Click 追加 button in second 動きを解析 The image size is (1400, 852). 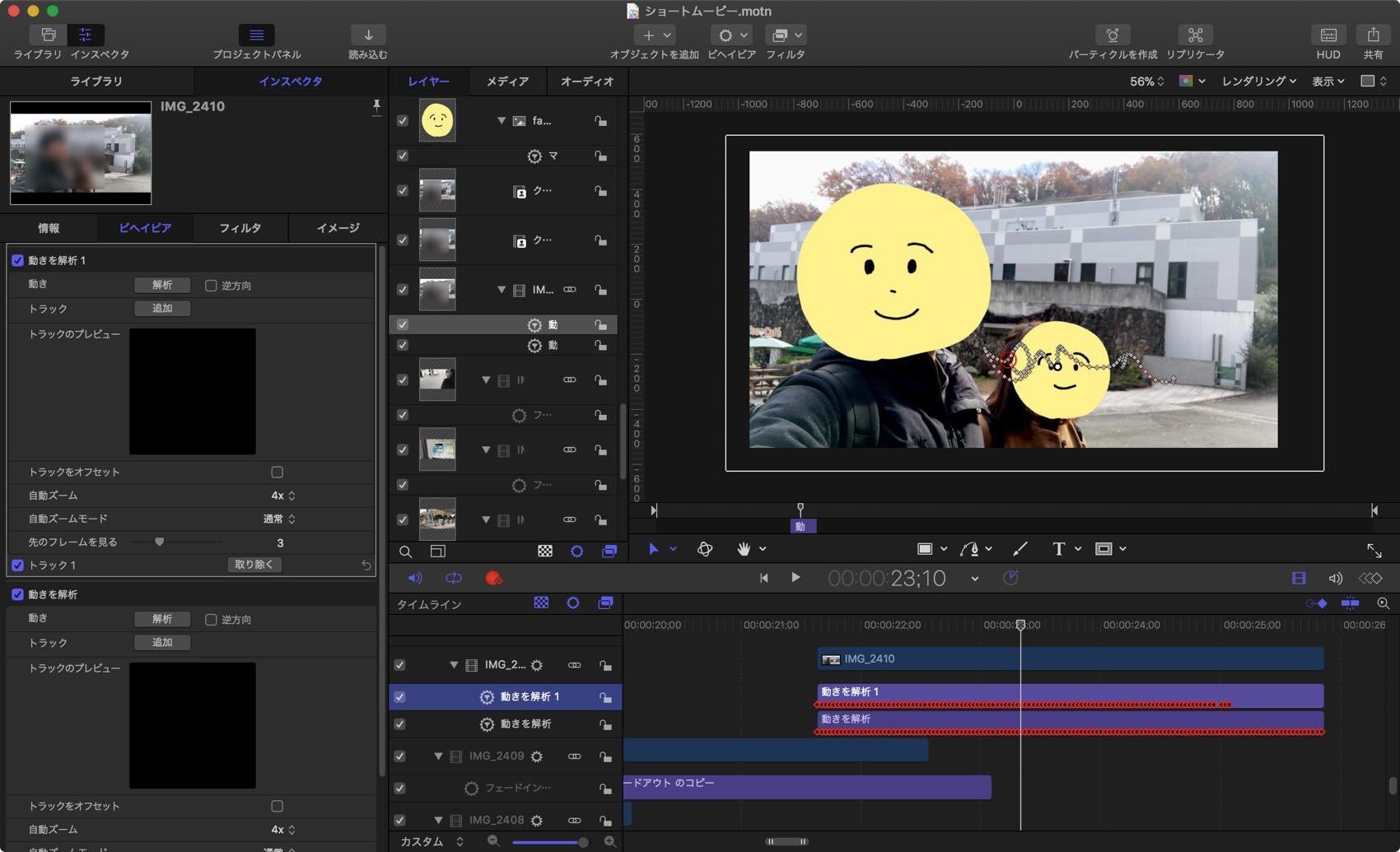(162, 642)
